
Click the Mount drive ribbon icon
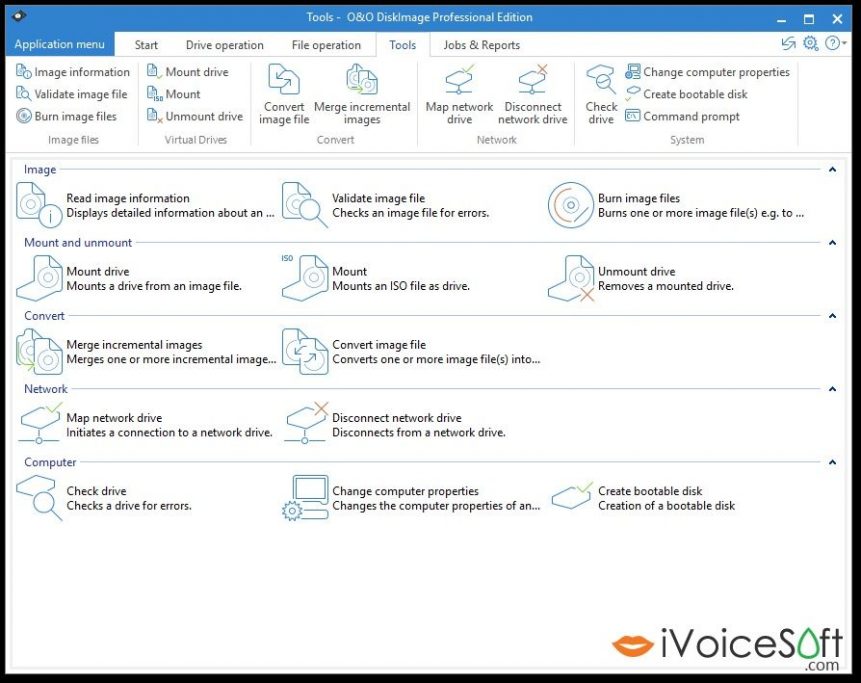(155, 71)
